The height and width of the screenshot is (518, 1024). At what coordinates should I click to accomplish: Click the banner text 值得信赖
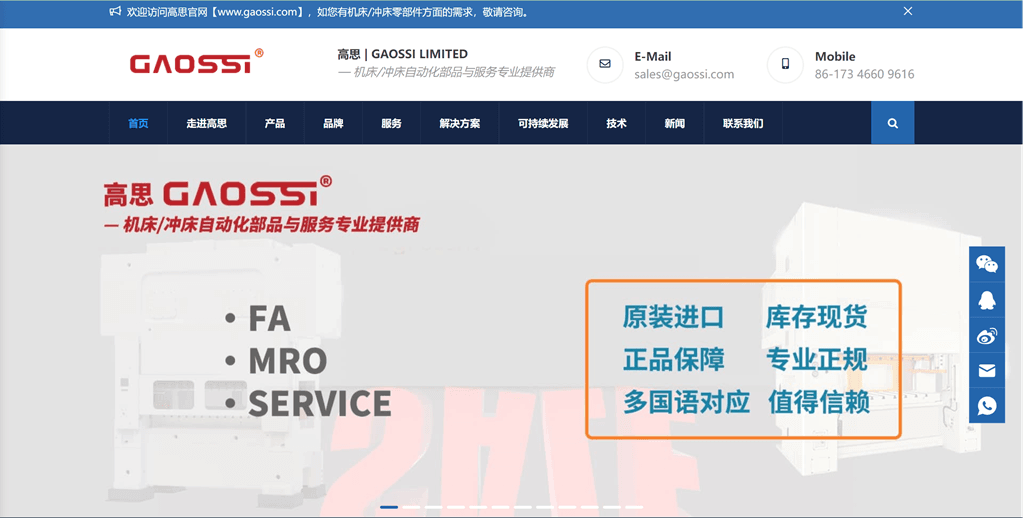point(819,402)
